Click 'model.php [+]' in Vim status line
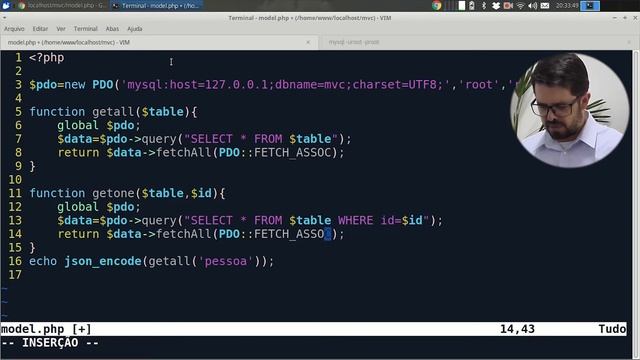The image size is (640, 360). pyautogui.click(x=46, y=329)
